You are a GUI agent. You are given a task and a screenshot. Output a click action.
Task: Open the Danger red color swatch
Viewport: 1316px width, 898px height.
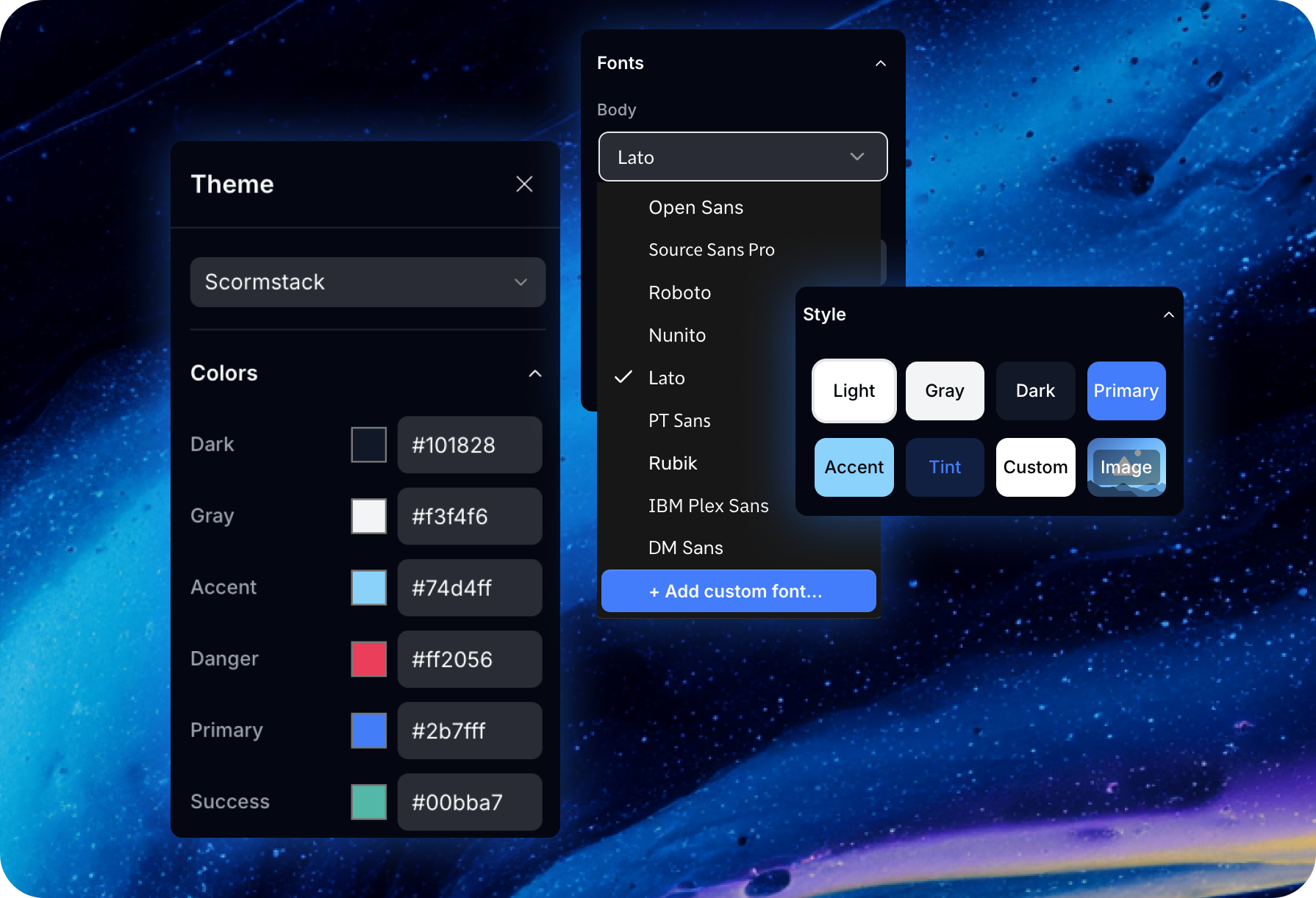pos(369,659)
